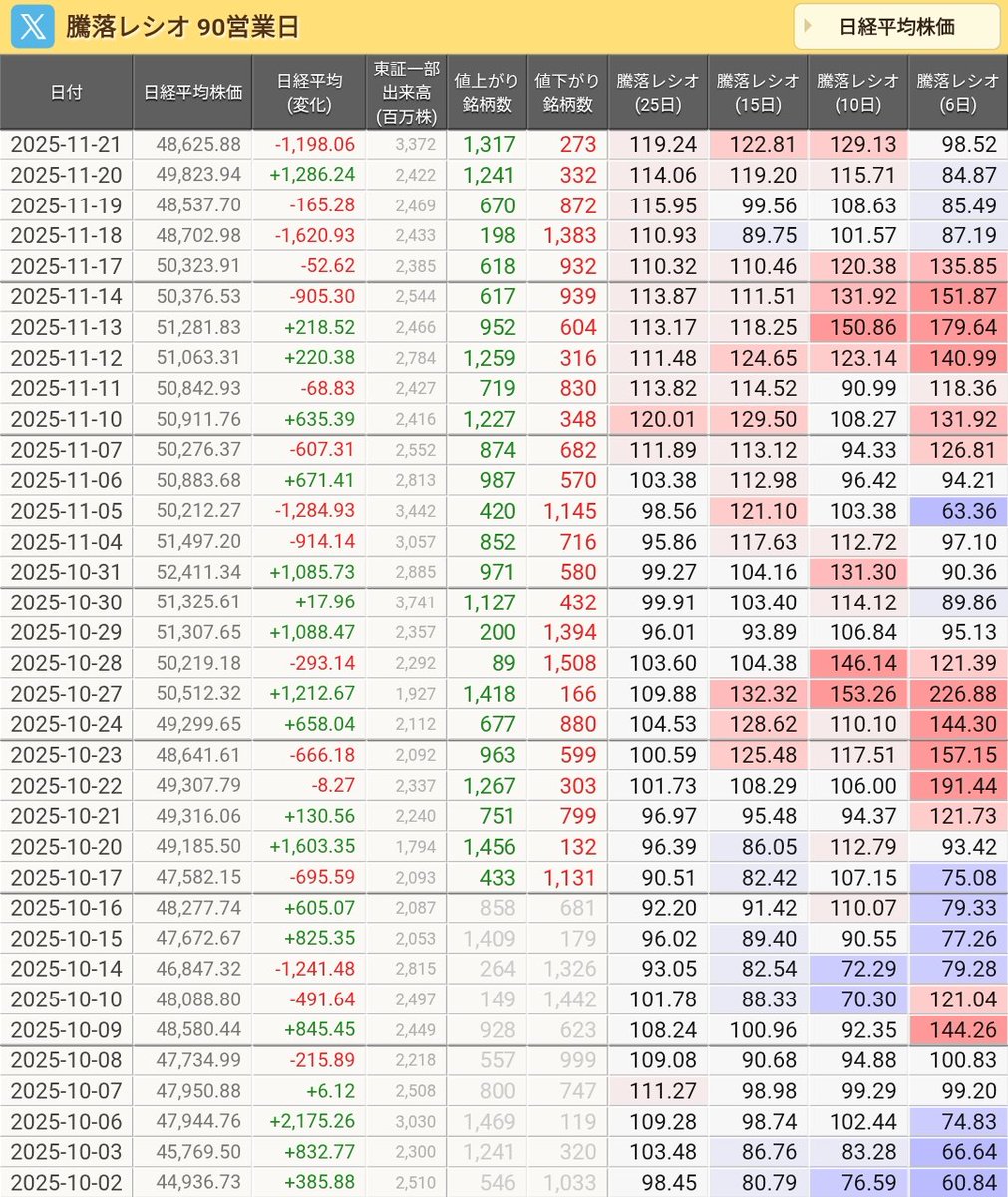Click the 10-day ratio 72.29
This screenshot has width=1008, height=1197.
(868, 969)
